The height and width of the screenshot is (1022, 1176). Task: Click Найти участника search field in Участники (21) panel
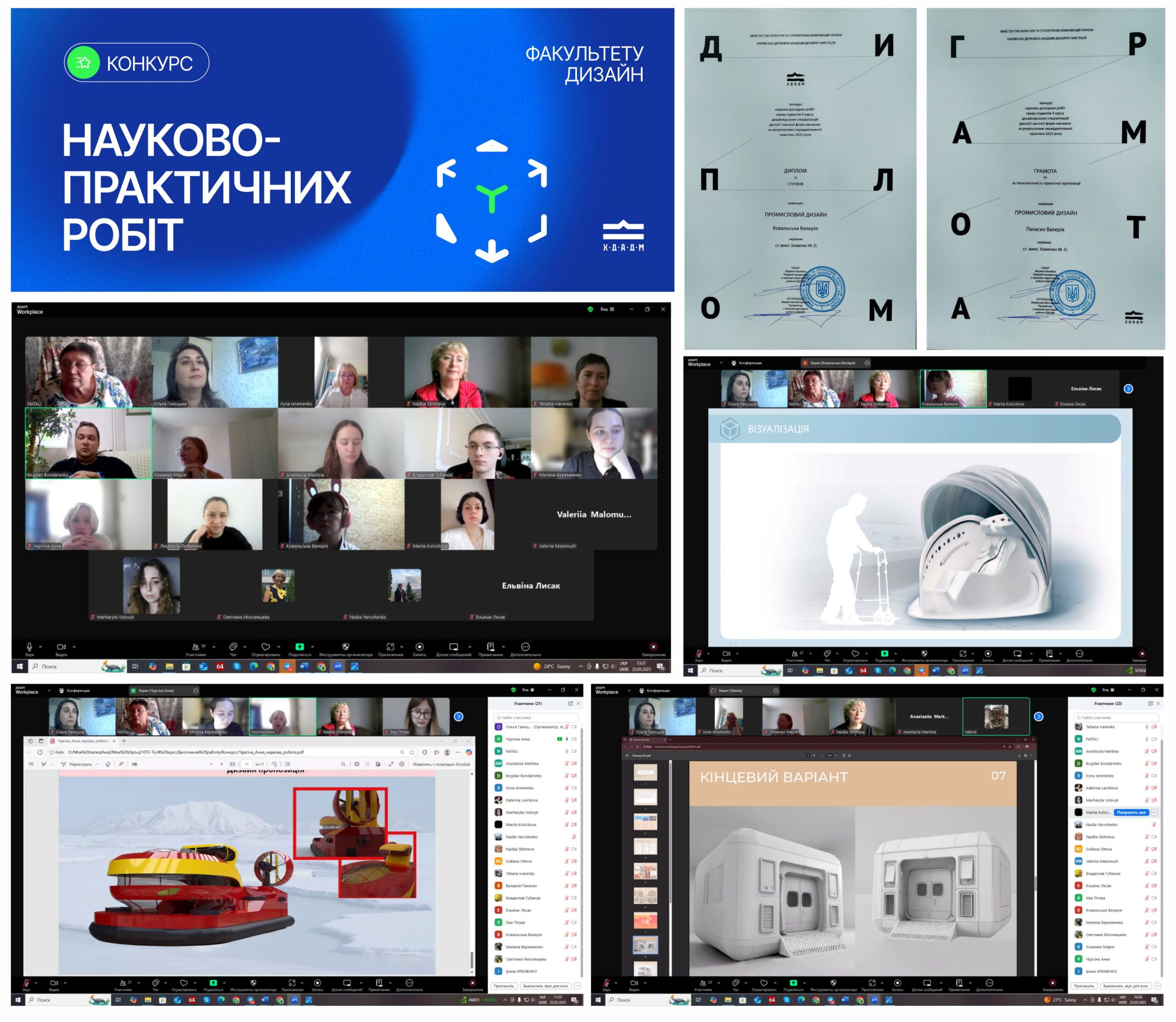point(536,717)
